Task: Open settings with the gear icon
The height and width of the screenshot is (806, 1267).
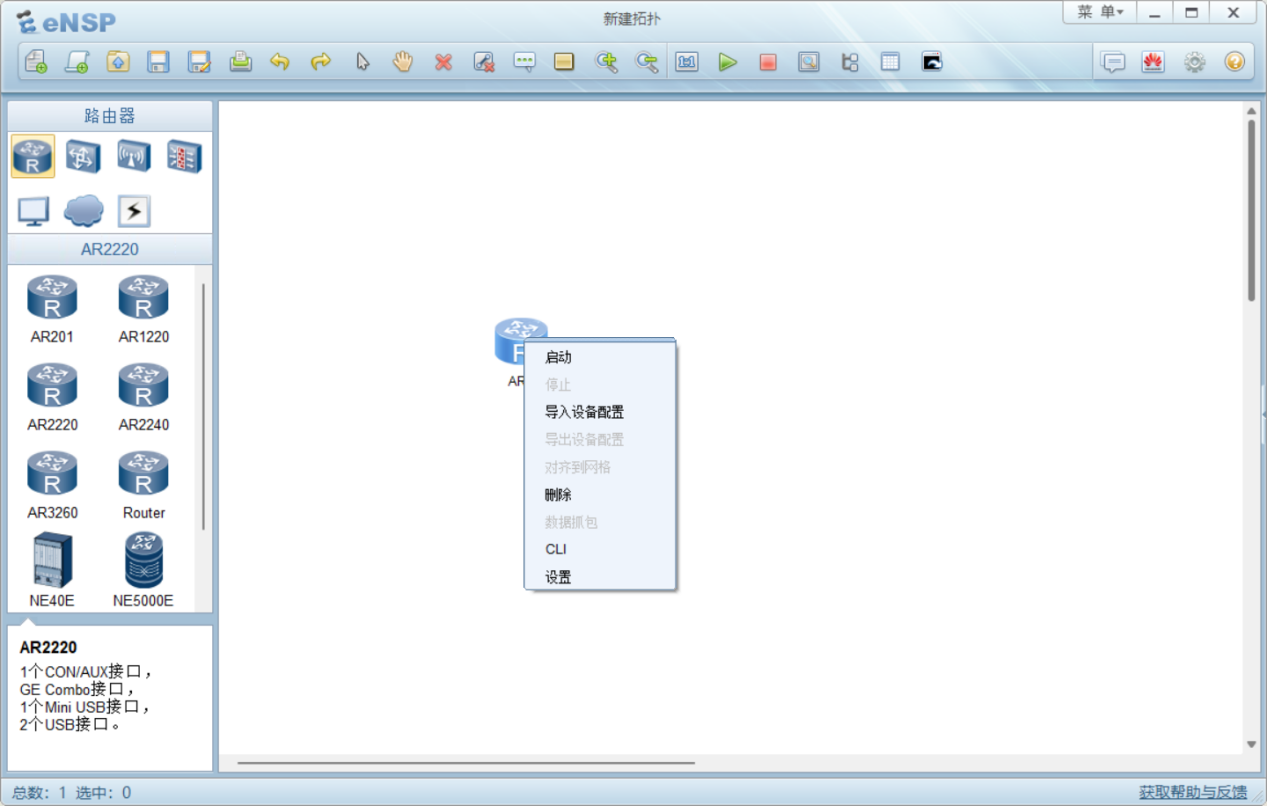Action: [x=1194, y=62]
